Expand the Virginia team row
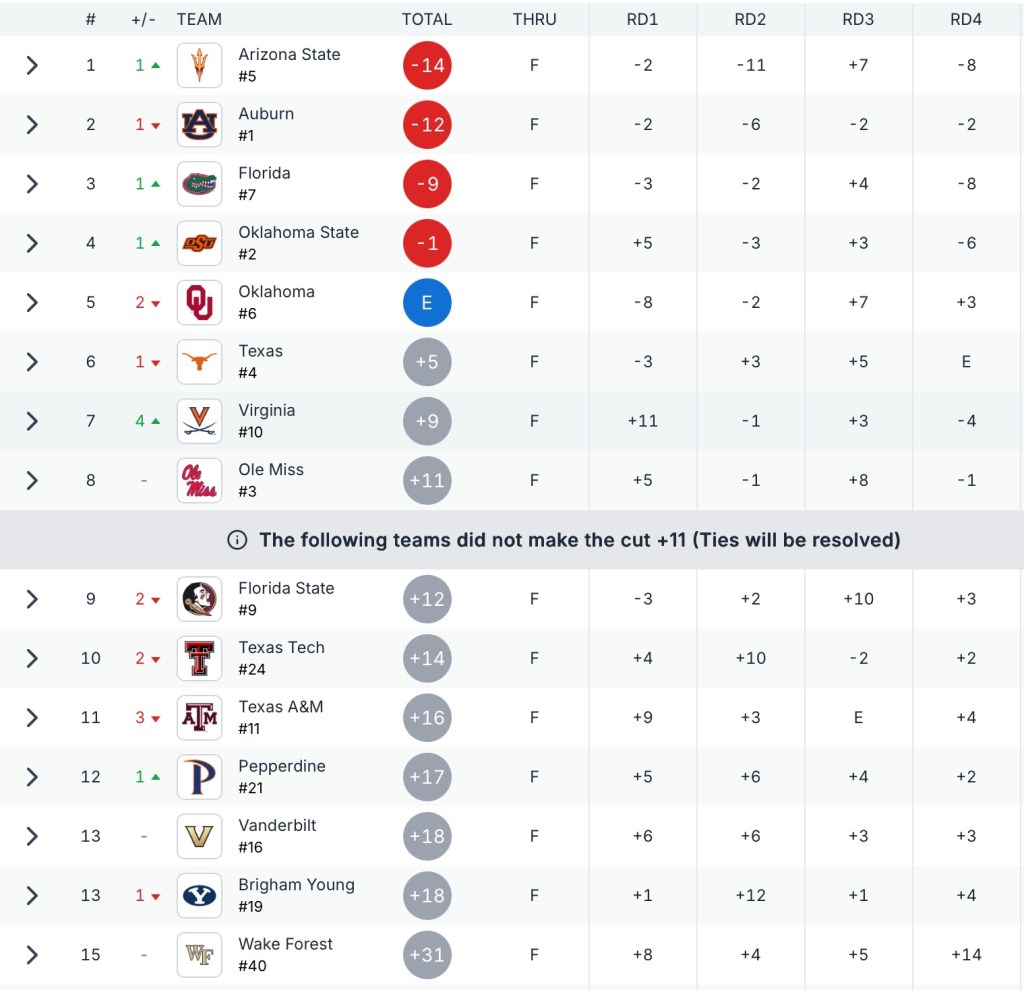Image resolution: width=1024 pixels, height=990 pixels. pyautogui.click(x=32, y=421)
